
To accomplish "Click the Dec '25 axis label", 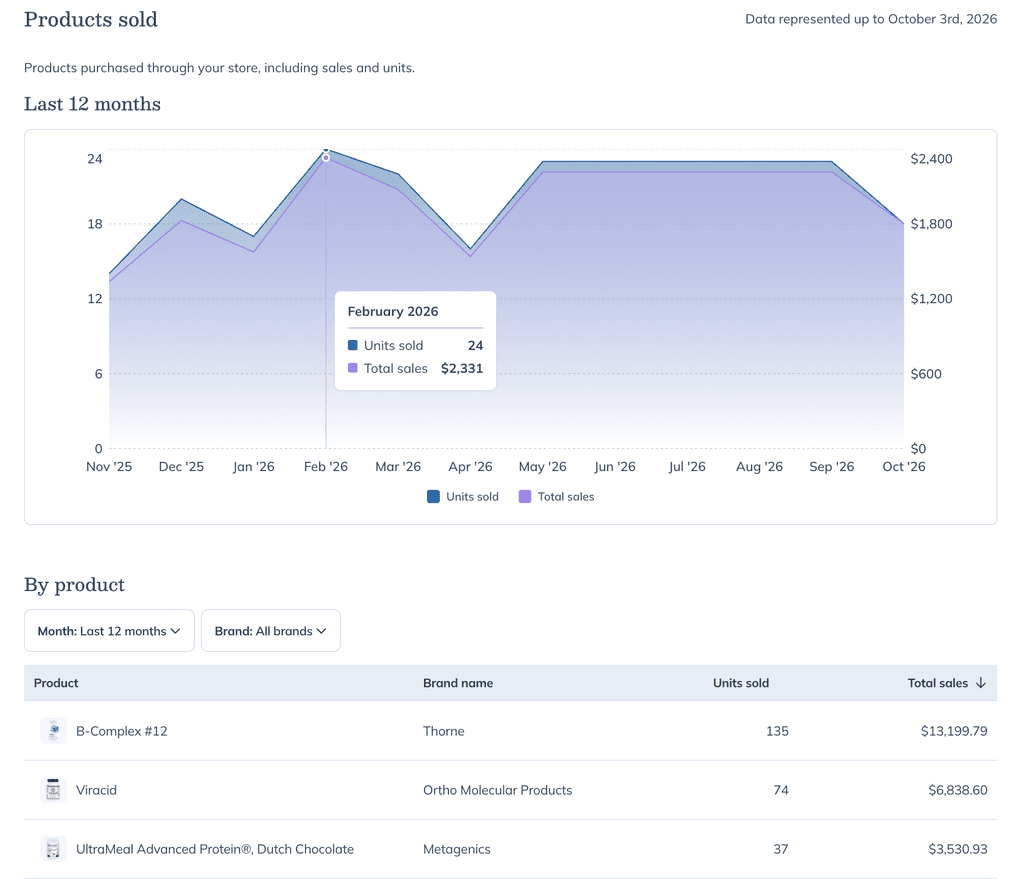I will pos(182,467).
